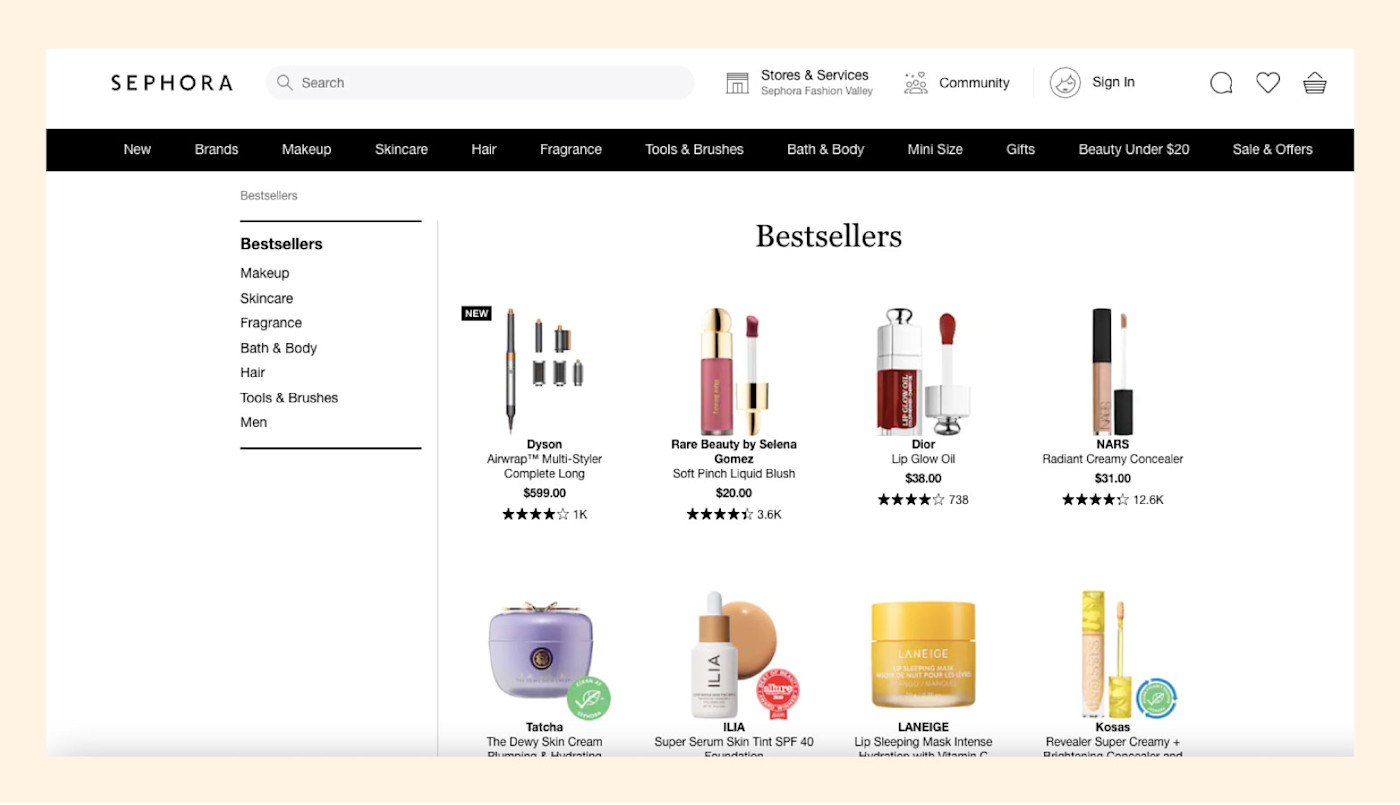Viewport: 1400px width, 805px height.
Task: Select Bestsellers sidebar heading
Action: point(281,244)
